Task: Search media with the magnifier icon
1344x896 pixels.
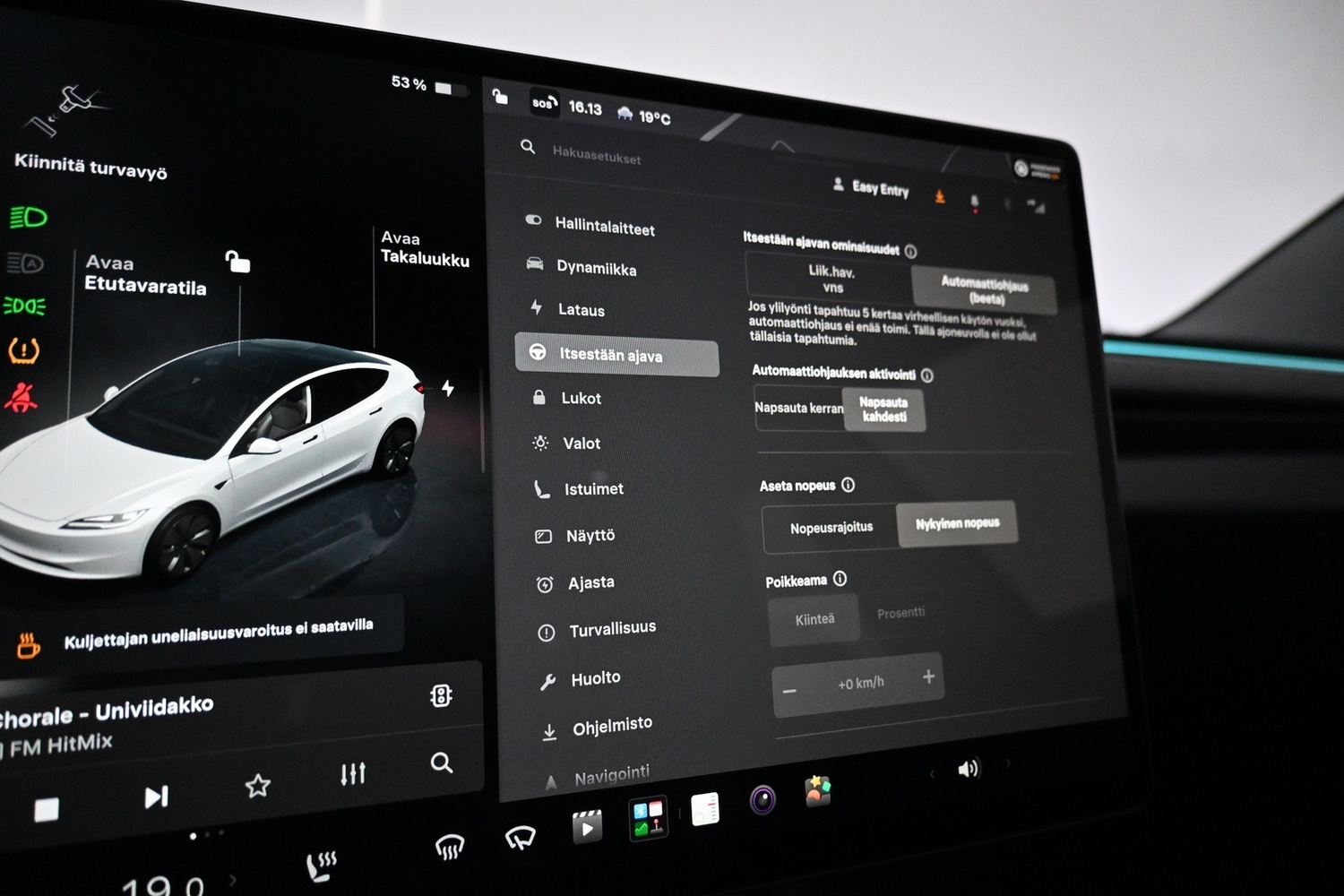Action: 441,763
